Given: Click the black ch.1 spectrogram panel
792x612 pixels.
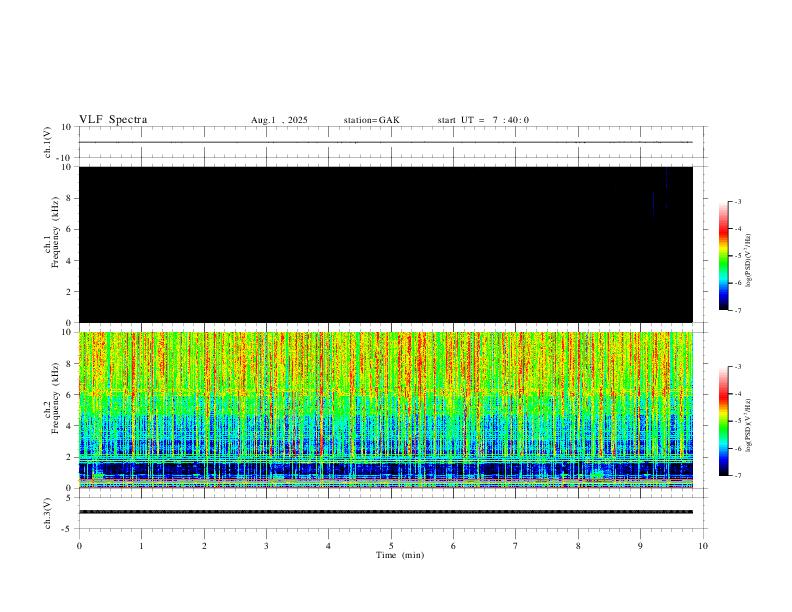Looking at the screenshot, I should [386, 244].
